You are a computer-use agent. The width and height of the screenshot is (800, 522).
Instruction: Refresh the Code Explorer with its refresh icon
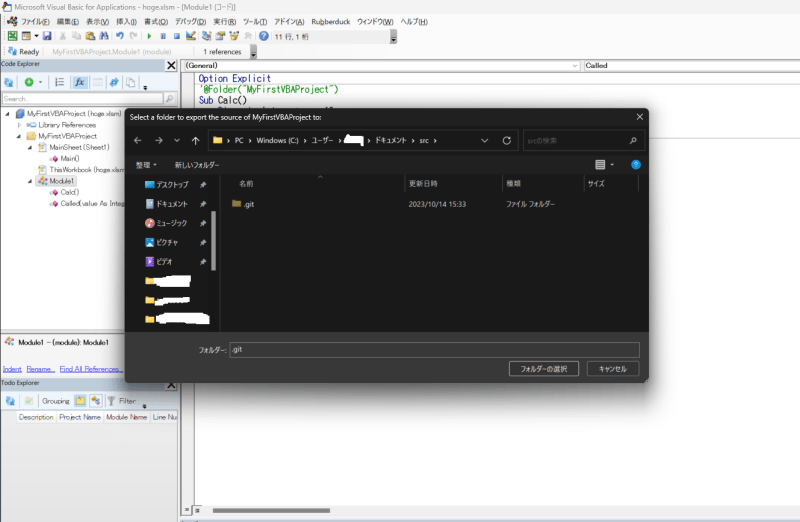(x=9, y=82)
